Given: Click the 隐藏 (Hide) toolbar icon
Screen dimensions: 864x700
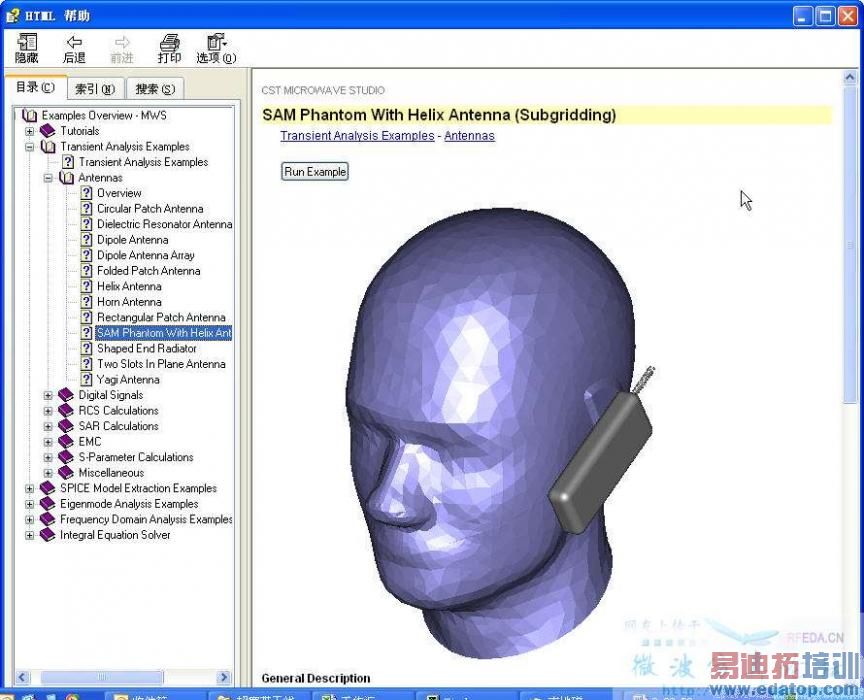Looking at the screenshot, I should pyautogui.click(x=26, y=48).
